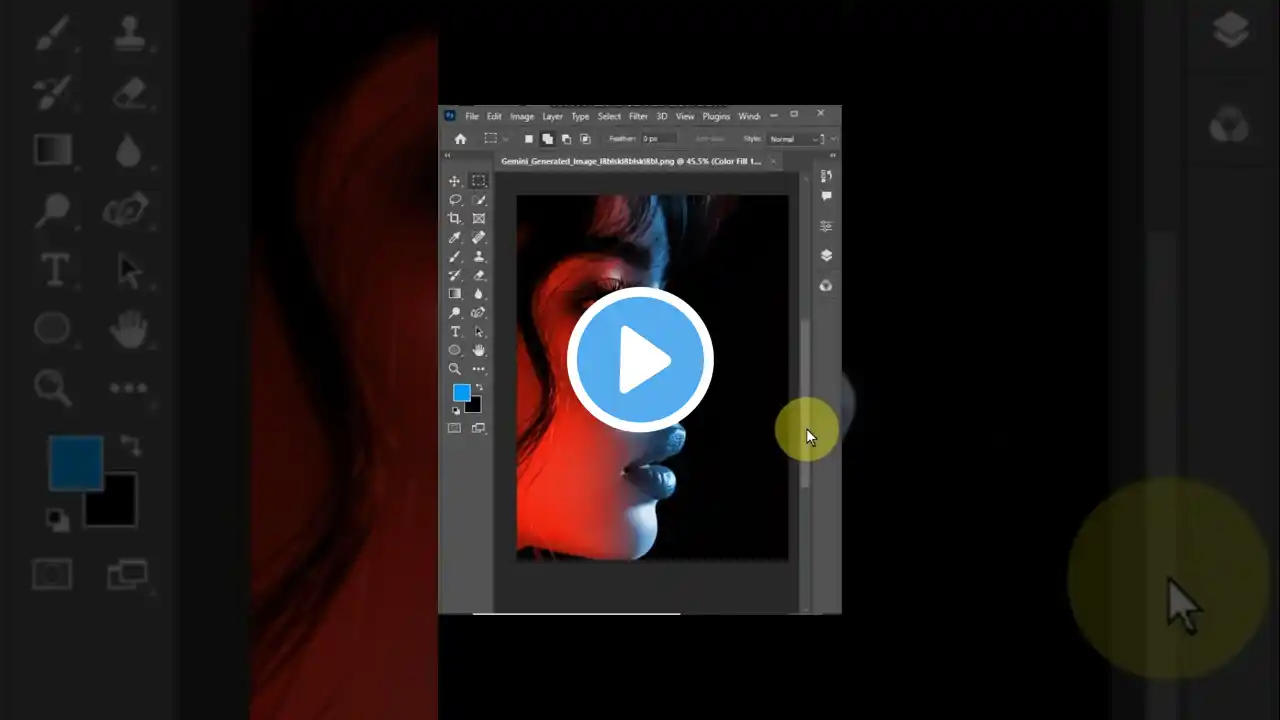1280x720 pixels.
Task: Open the Edit Toolbar three-dots menu
Action: click(479, 369)
